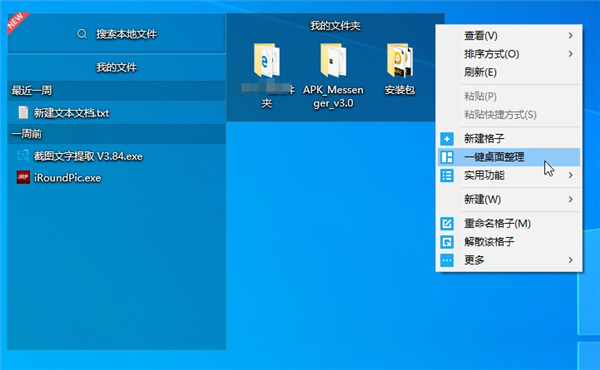Click the iRoundPic.exe red icon
This screenshot has height=370, width=600.
(x=23, y=177)
